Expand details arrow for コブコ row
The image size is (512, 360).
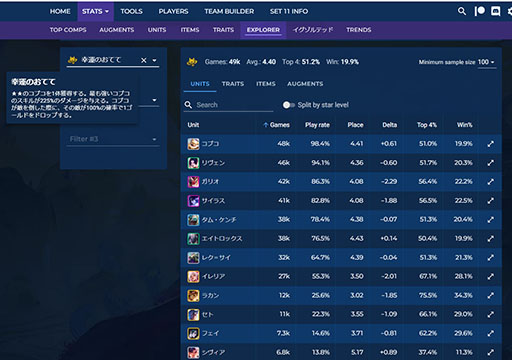[490, 144]
